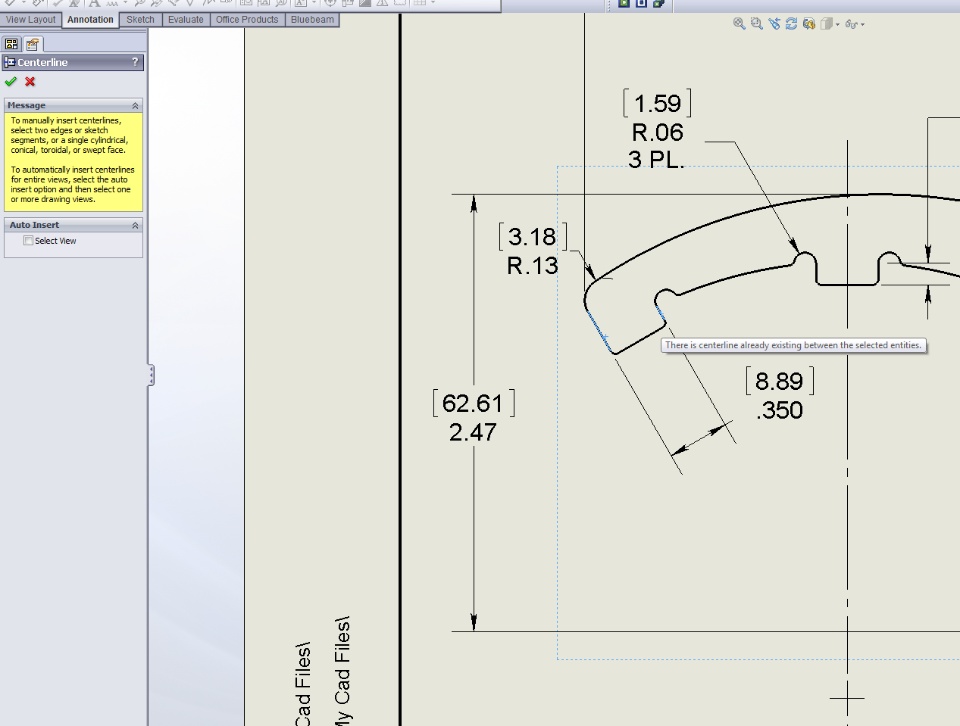
Task: Select the 8.89 / .350 width dimension
Action: 779,395
